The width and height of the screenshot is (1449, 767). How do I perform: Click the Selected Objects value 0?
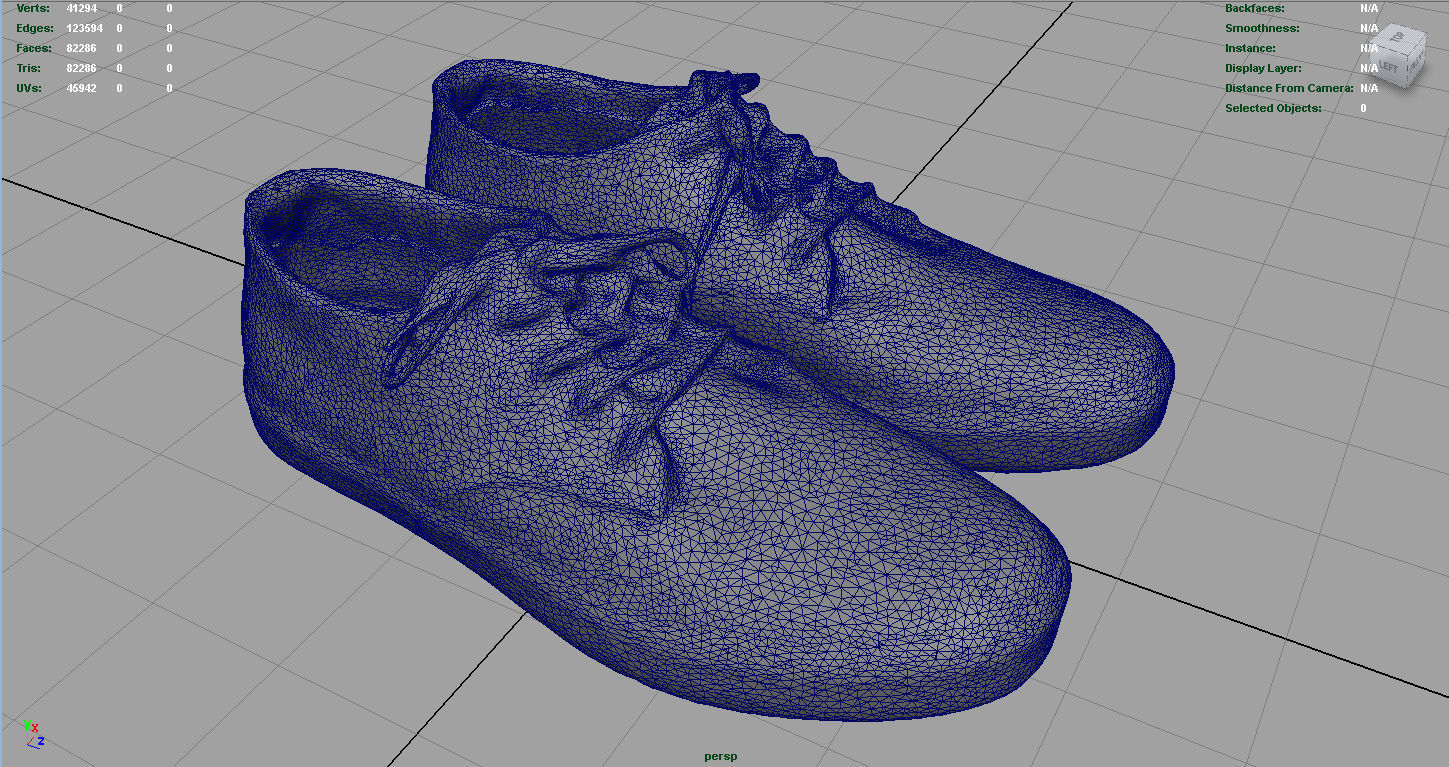(1363, 108)
